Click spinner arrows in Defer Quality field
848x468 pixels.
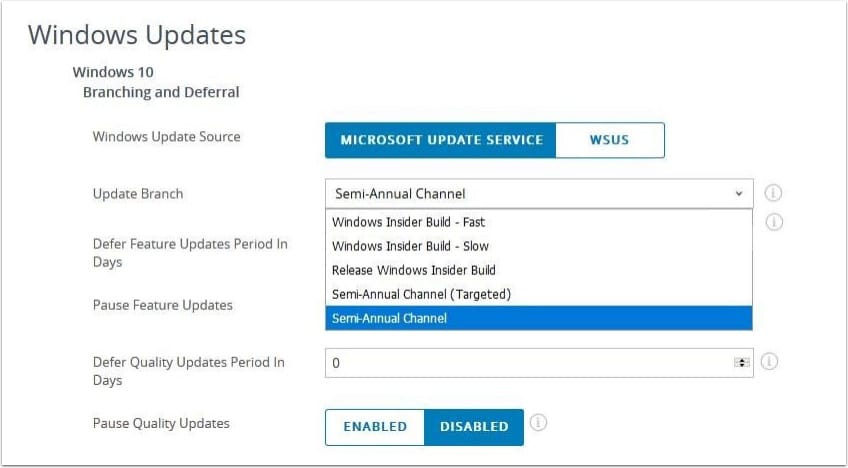pyautogui.click(x=741, y=363)
